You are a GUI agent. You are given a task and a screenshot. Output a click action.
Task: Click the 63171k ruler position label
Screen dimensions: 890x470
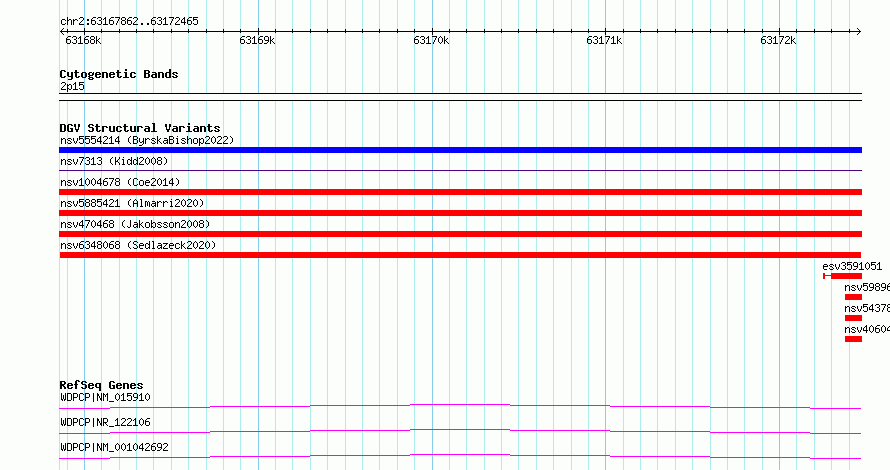(x=604, y=40)
